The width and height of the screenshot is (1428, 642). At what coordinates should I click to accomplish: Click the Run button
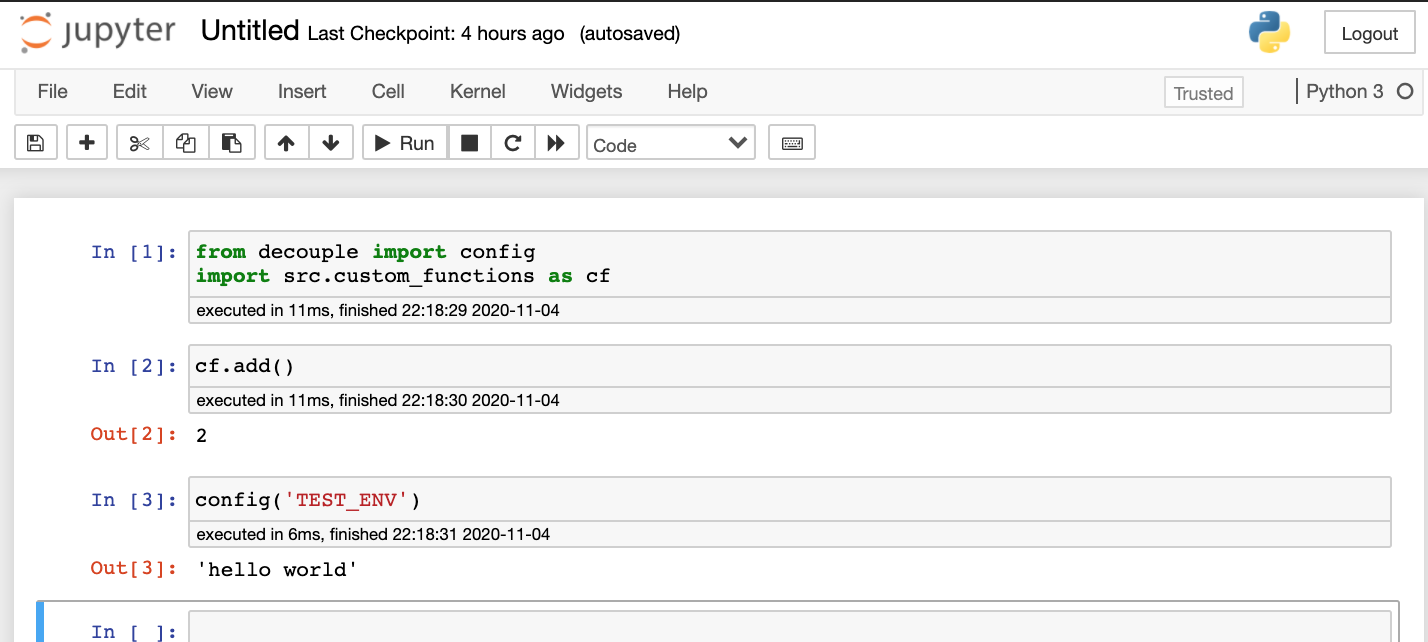coord(405,143)
